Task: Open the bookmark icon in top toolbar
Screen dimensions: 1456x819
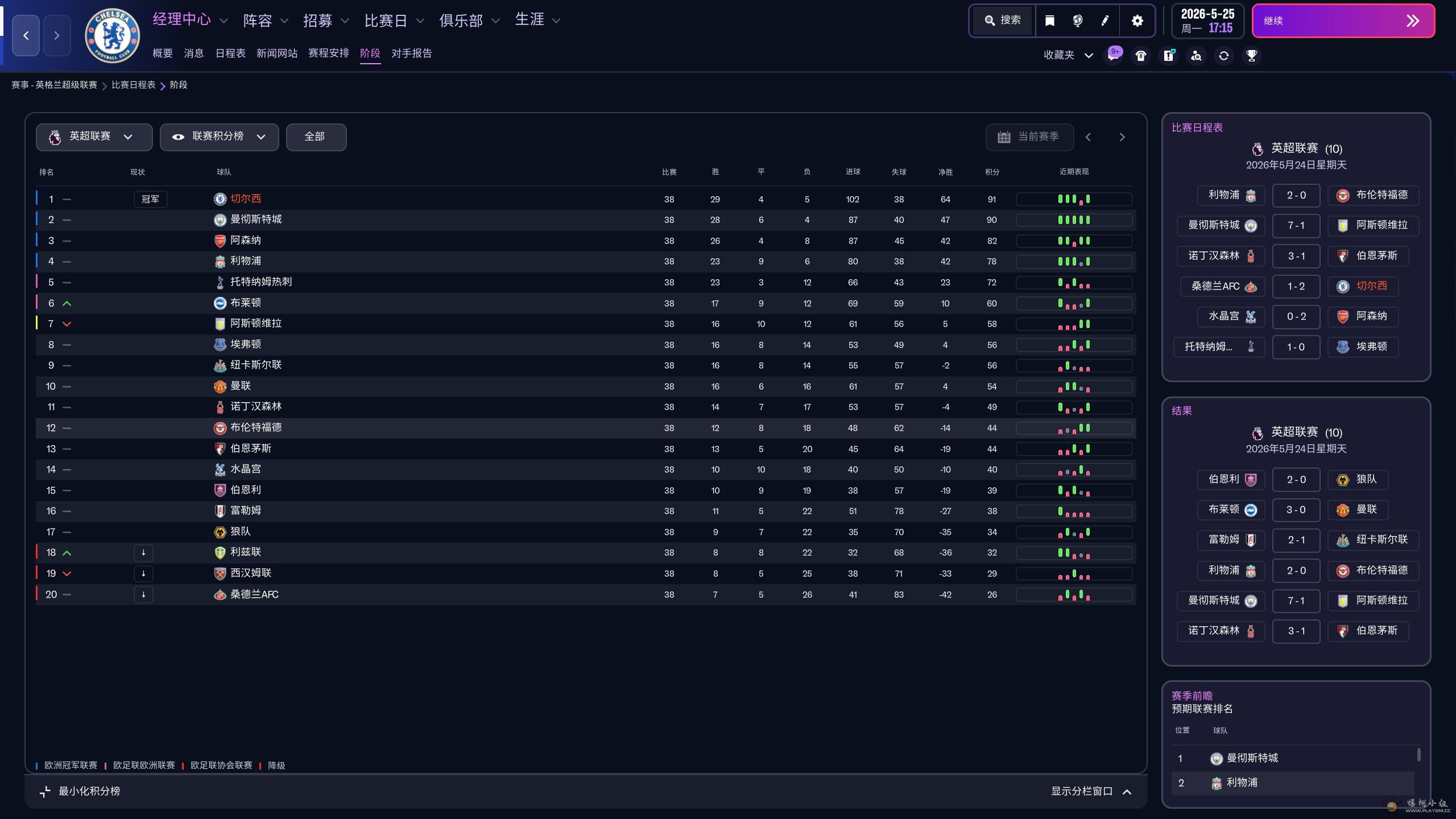Action: [x=1050, y=21]
